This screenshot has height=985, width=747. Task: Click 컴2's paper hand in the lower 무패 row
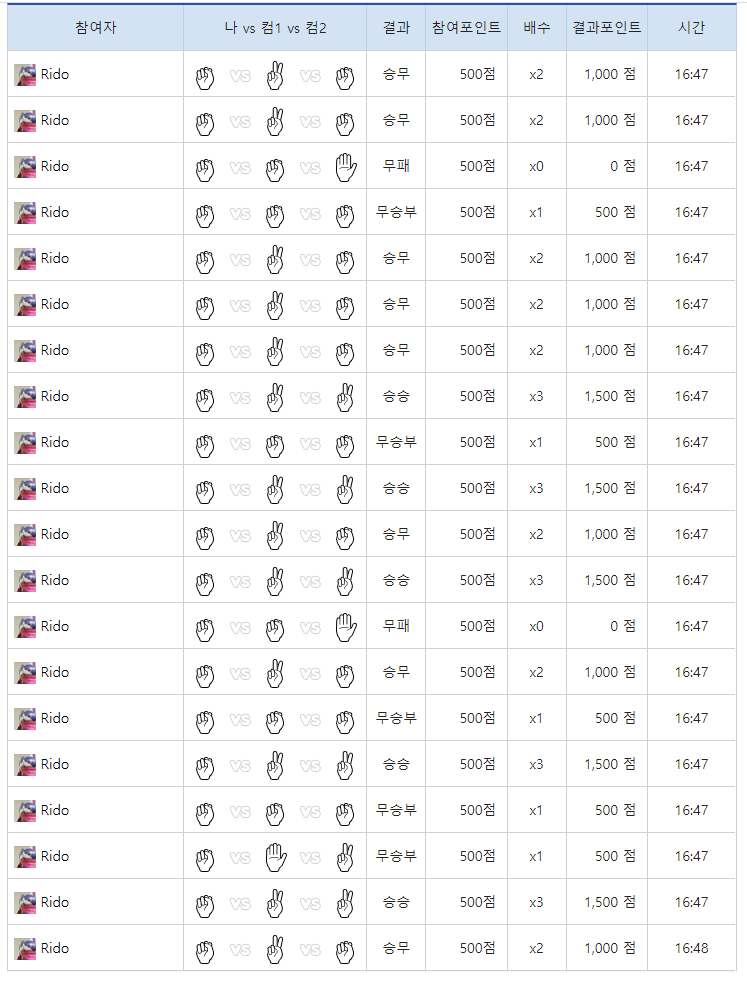pos(345,626)
